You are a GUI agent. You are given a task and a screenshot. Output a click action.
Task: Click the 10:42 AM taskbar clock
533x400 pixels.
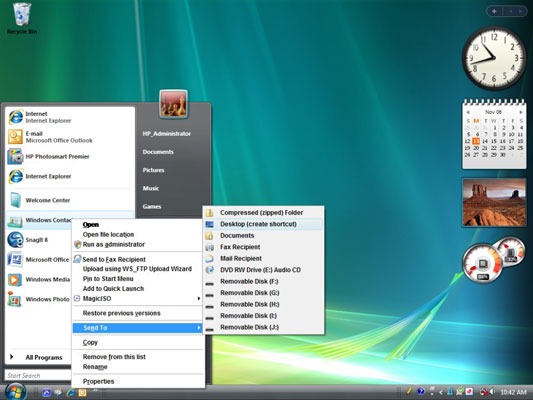tap(513, 392)
